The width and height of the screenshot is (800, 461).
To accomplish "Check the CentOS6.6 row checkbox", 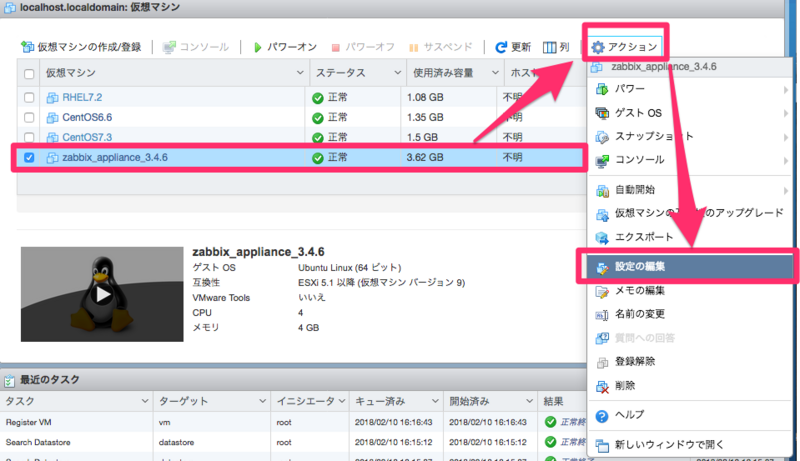I will click(x=29, y=117).
